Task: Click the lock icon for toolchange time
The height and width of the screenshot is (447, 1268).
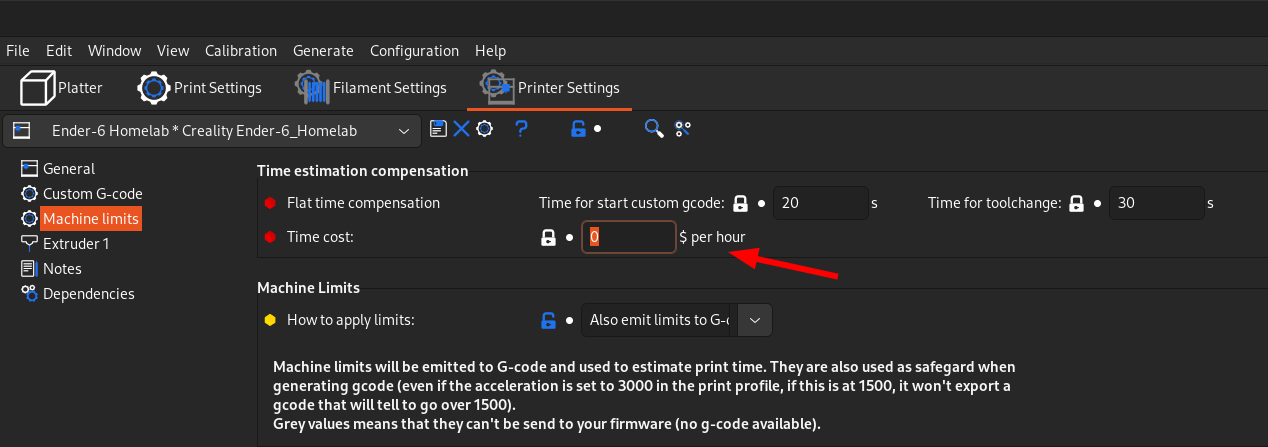Action: pyautogui.click(x=1077, y=203)
